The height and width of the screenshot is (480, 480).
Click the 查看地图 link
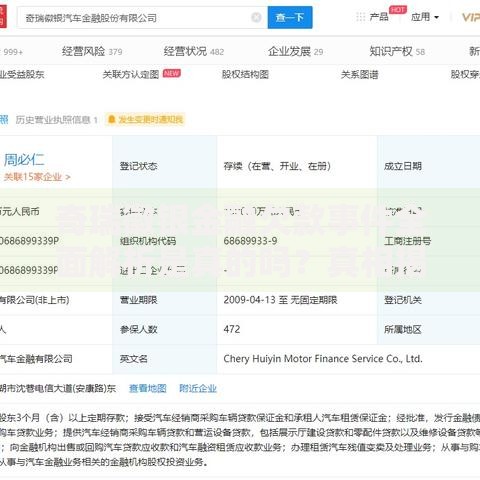(148, 388)
